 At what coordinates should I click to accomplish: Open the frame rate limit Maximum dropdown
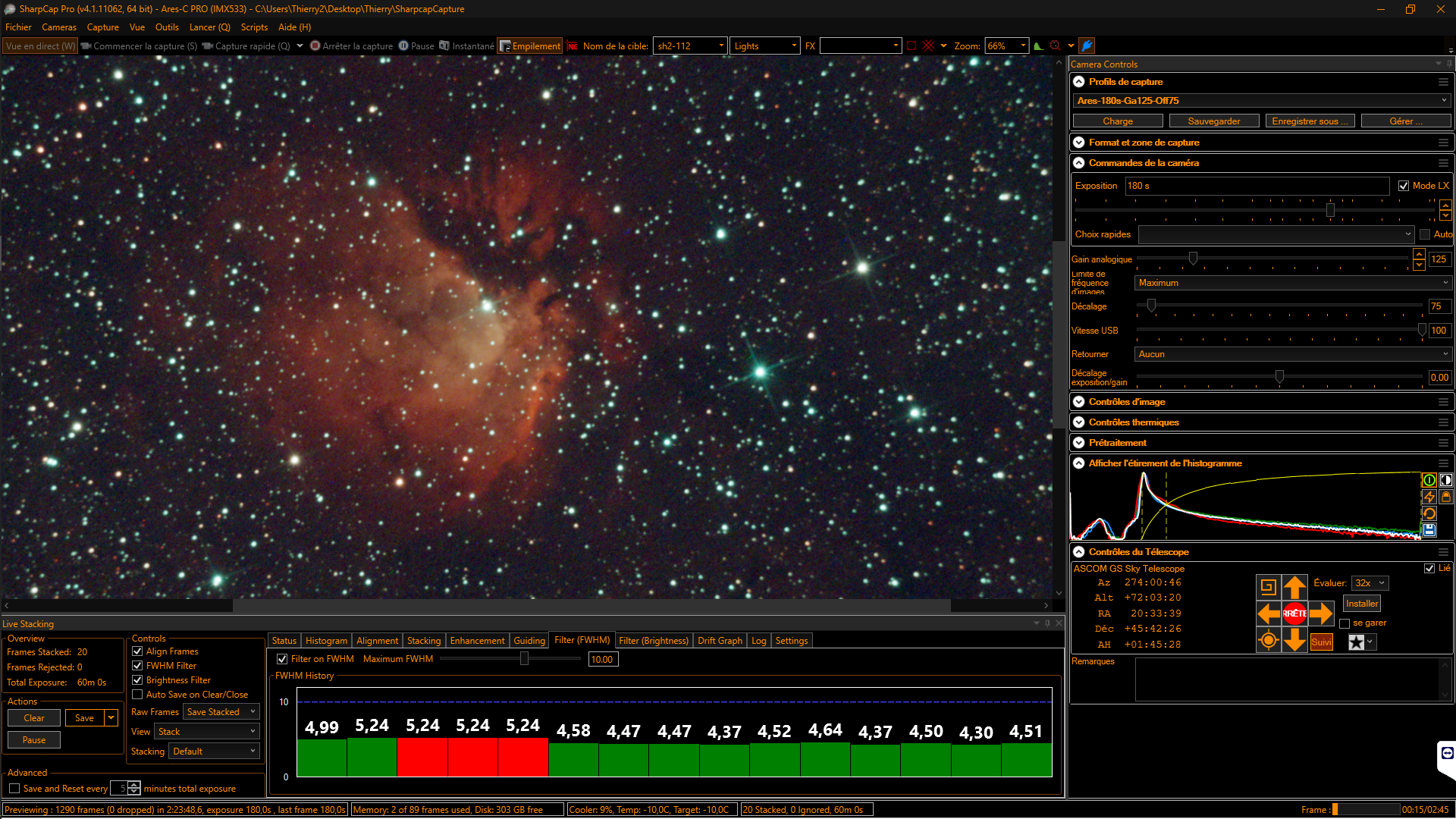[1293, 283]
